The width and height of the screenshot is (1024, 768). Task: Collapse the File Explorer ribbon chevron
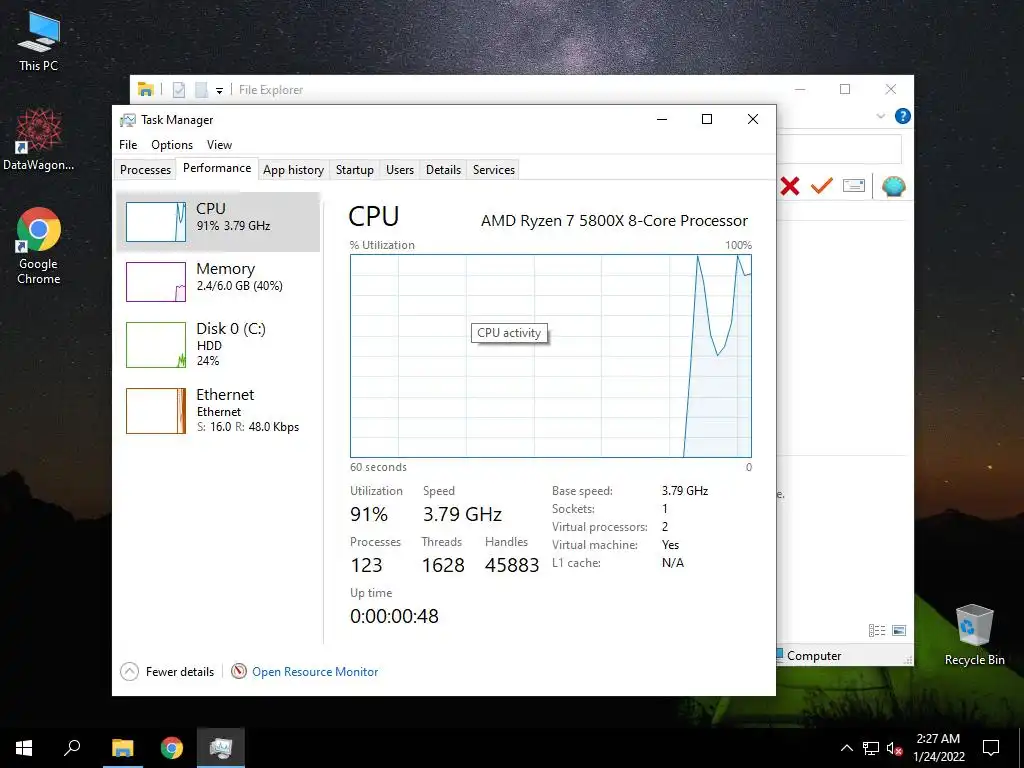(x=880, y=116)
